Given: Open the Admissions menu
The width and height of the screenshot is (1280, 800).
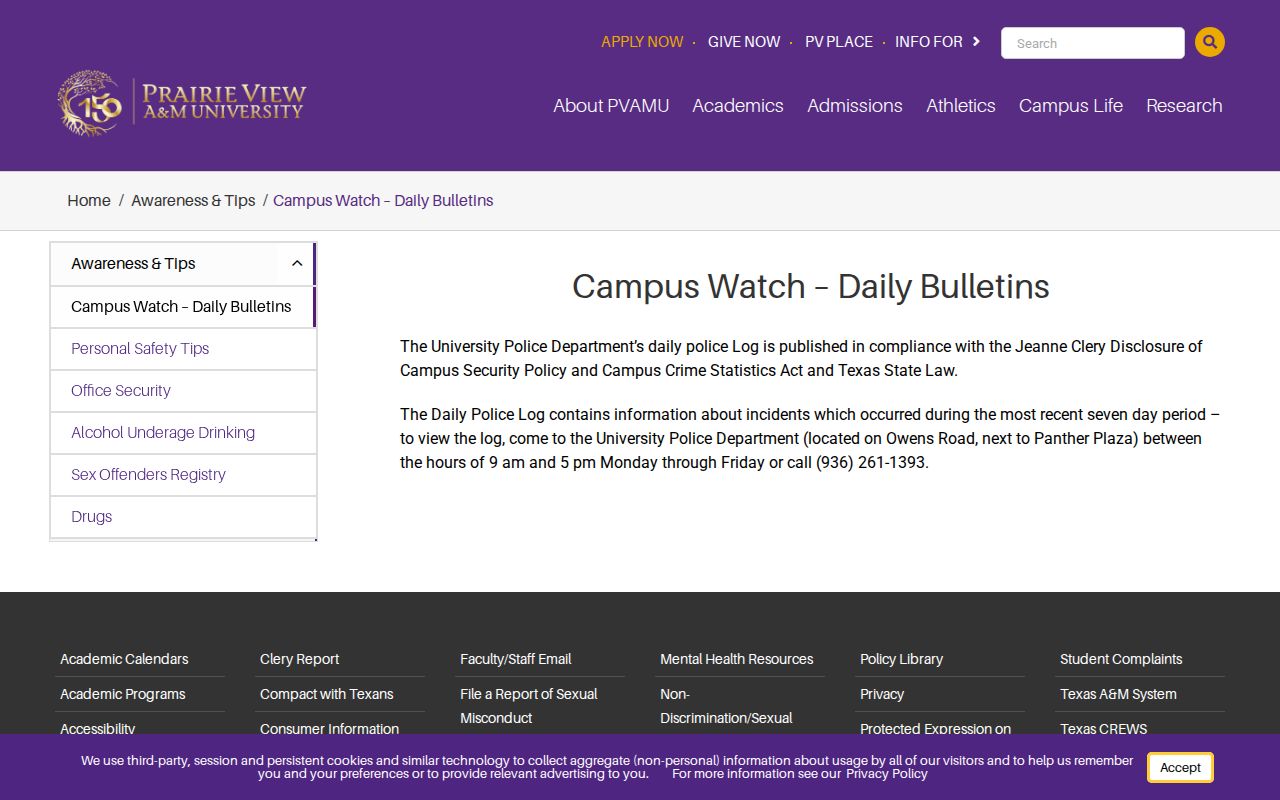Looking at the screenshot, I should click(855, 105).
